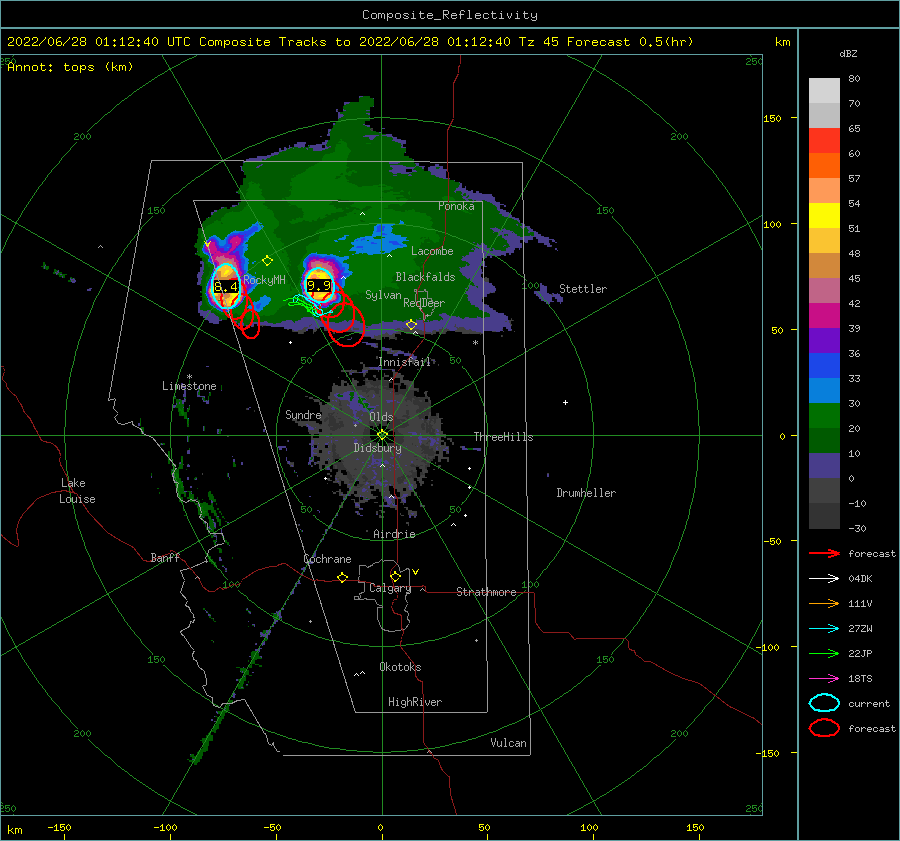Click the yellow diamond marker near RockyMH
The image size is (900, 841).
tap(267, 261)
